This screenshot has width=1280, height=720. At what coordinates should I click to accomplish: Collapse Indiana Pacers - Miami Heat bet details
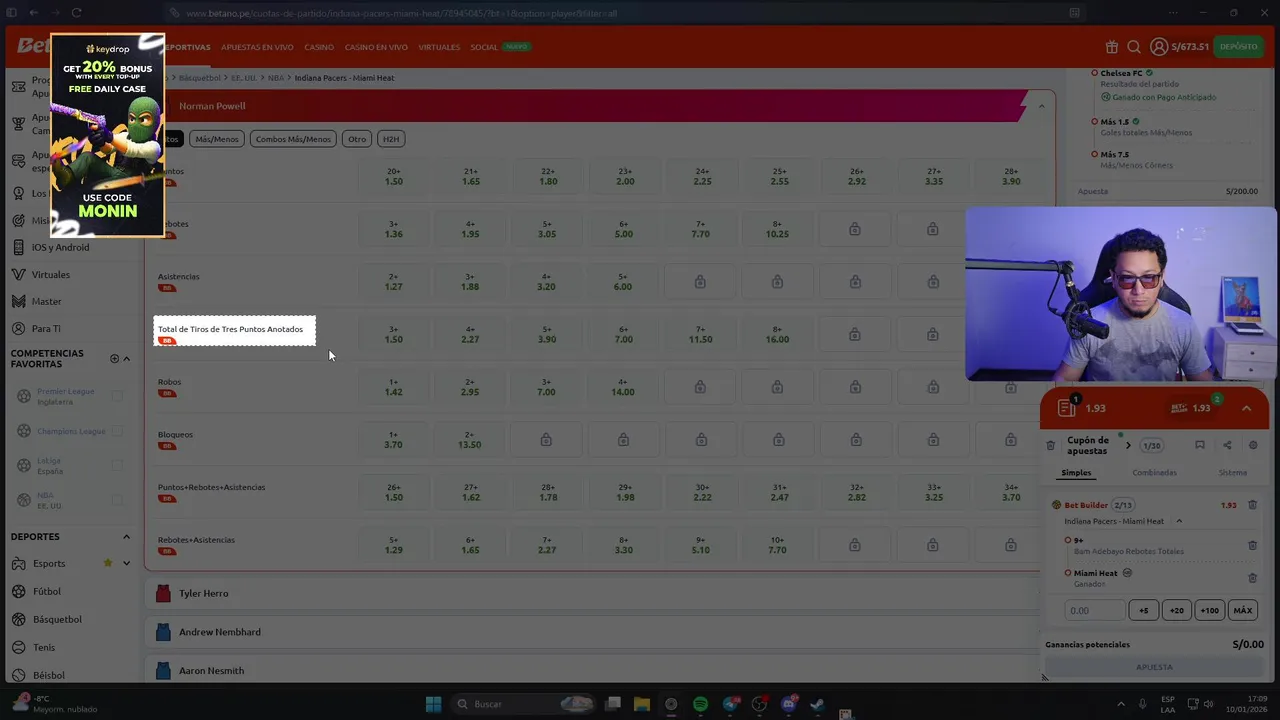click(1179, 521)
